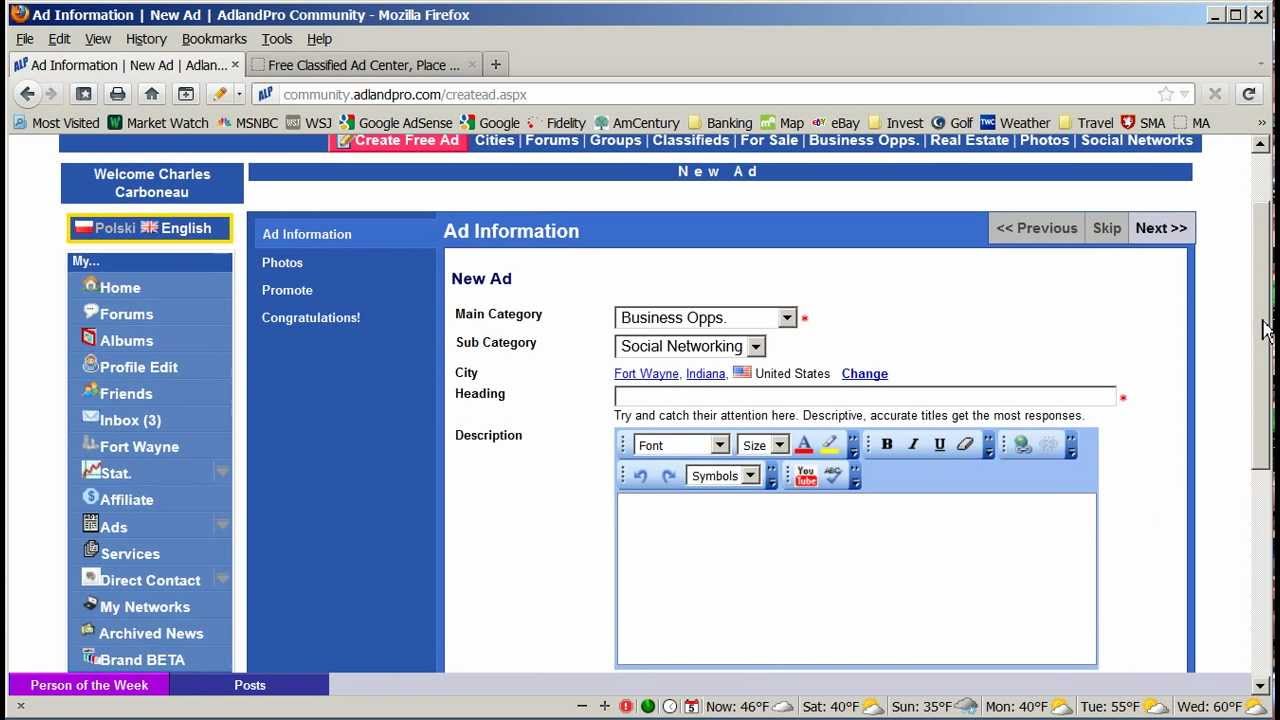This screenshot has width=1280, height=720.
Task: Undo last edit in the description editor
Action: pyautogui.click(x=640, y=475)
